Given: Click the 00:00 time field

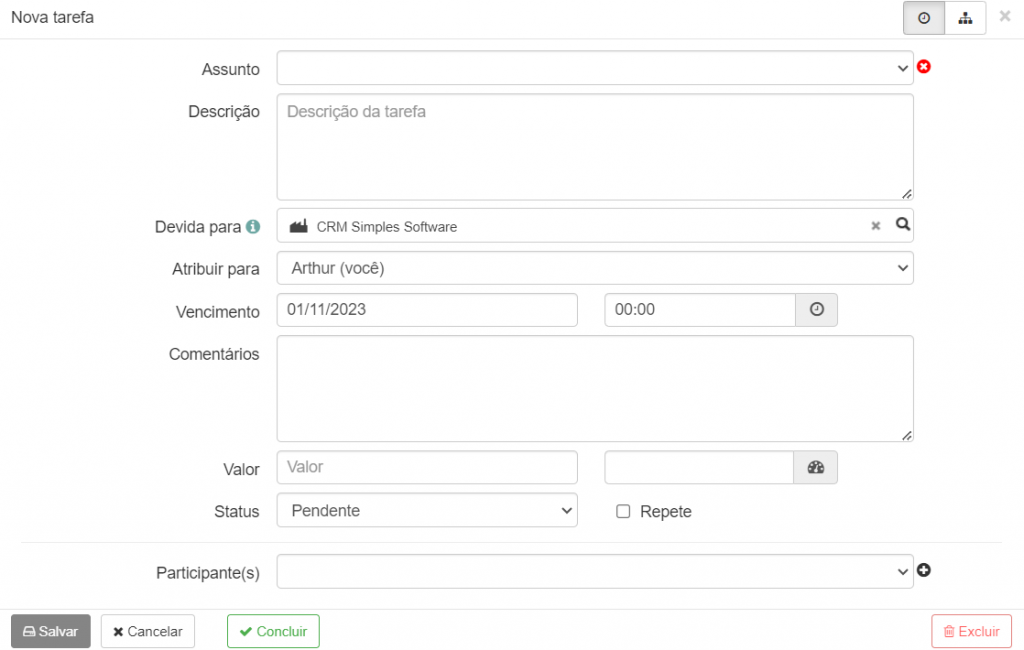Looking at the screenshot, I should (700, 310).
